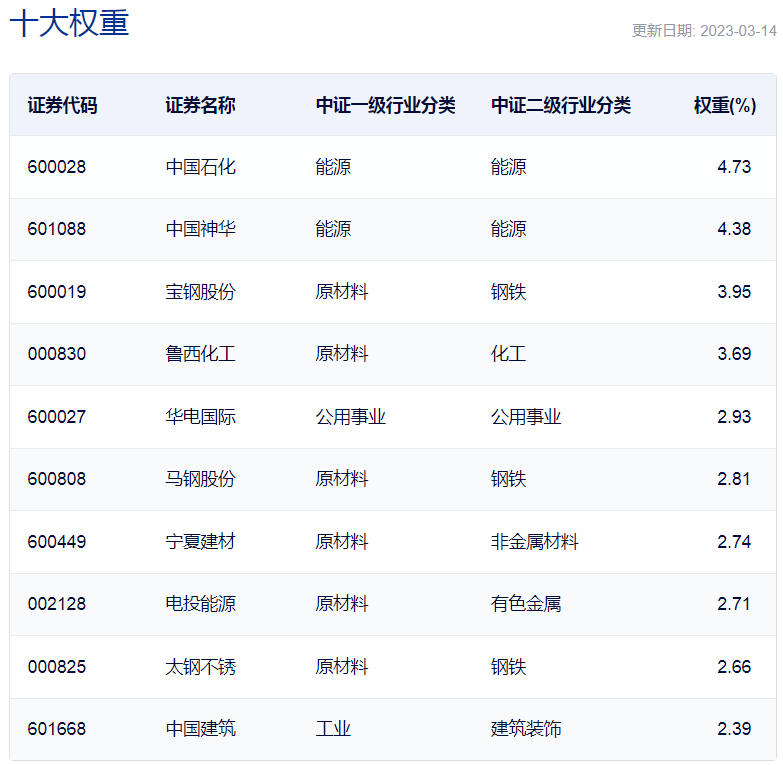Click weight value 2.81
The height and width of the screenshot is (765, 783).
(734, 479)
